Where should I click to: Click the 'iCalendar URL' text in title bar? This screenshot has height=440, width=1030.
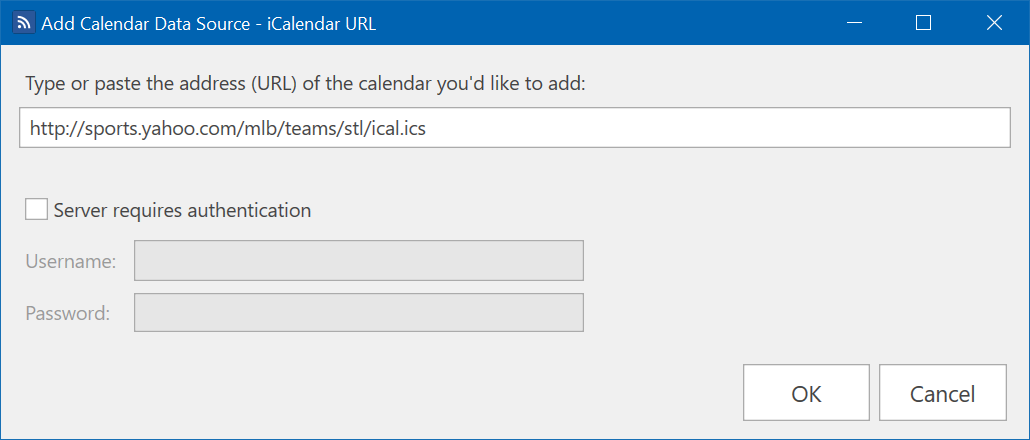click(x=322, y=24)
